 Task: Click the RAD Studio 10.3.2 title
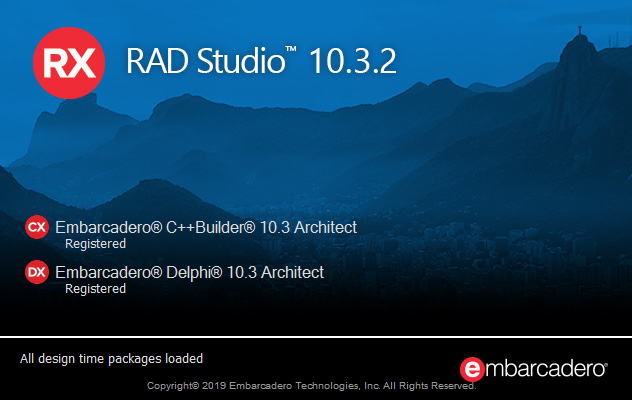[x=262, y=61]
